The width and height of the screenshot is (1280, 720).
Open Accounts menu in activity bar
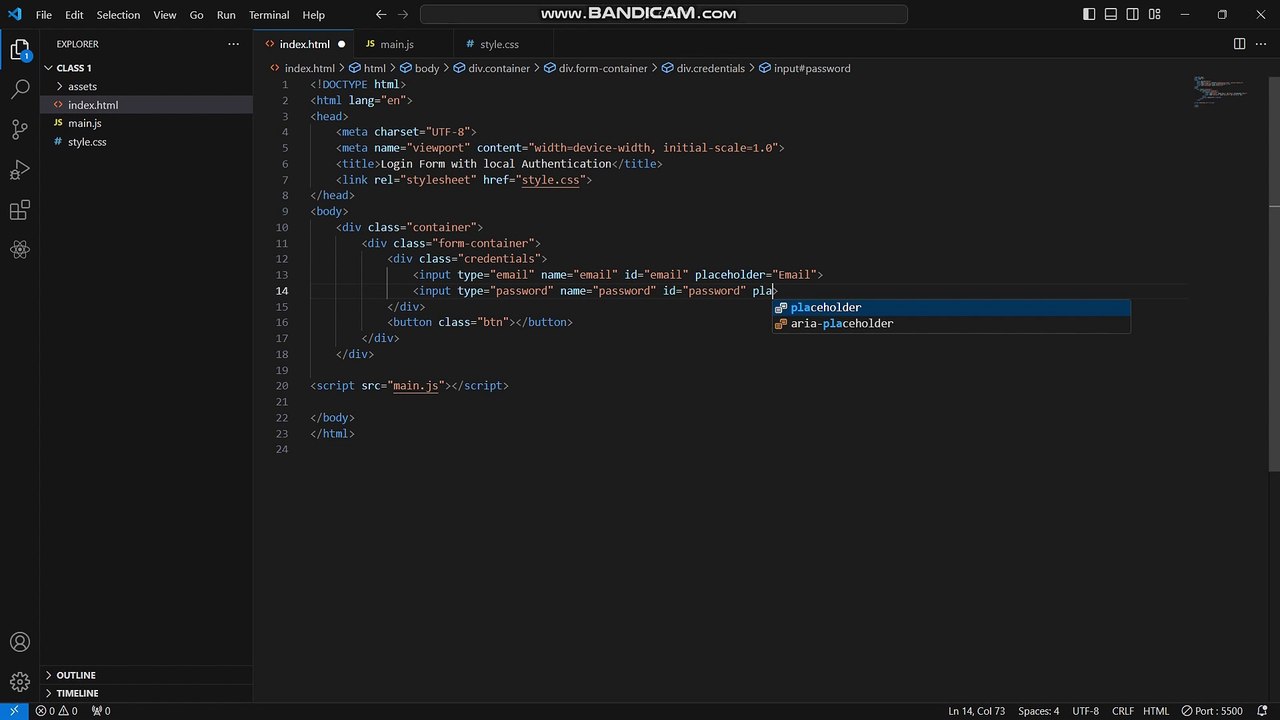coord(20,642)
